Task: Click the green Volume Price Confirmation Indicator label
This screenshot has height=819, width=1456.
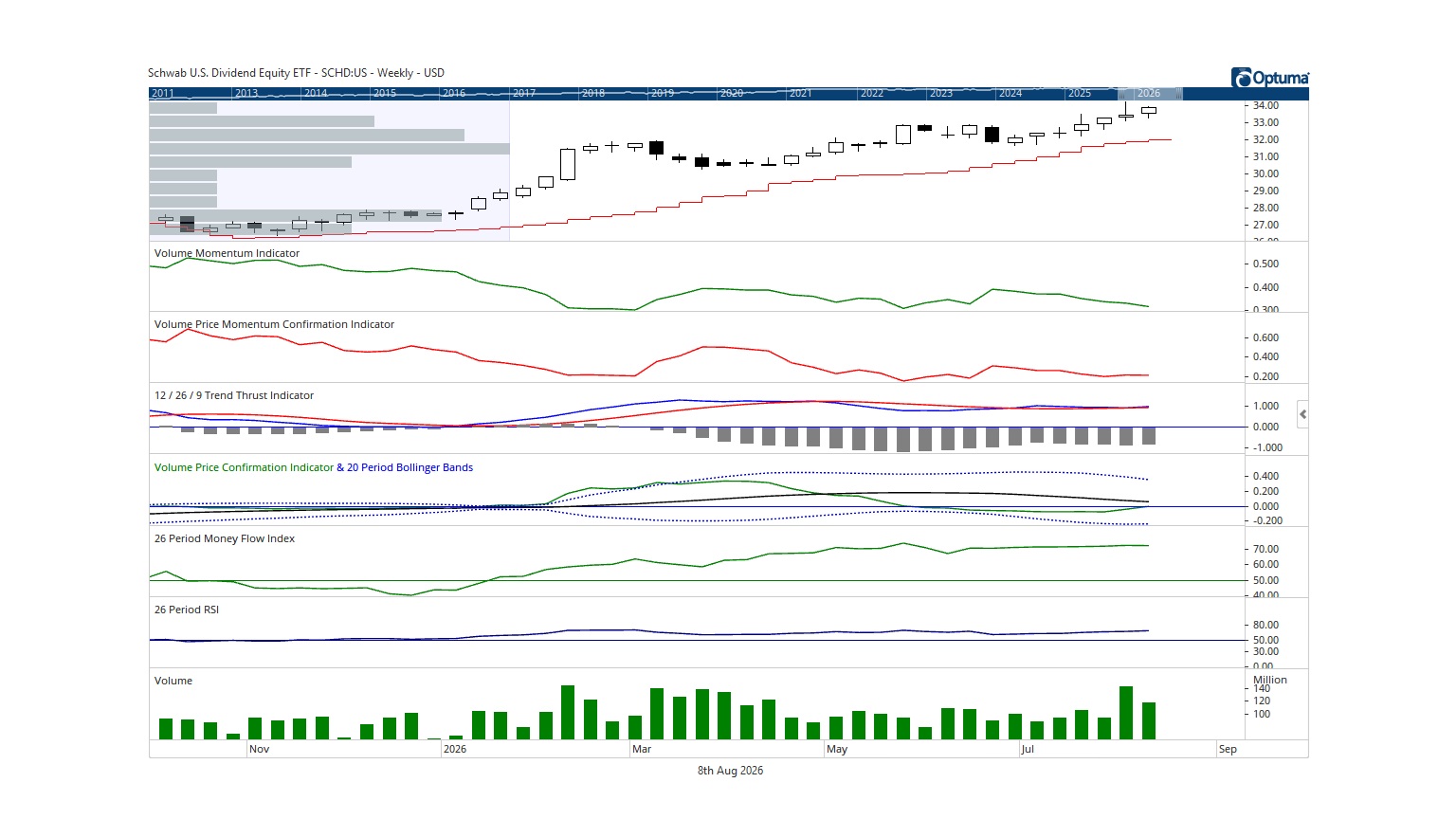Action: (x=244, y=467)
